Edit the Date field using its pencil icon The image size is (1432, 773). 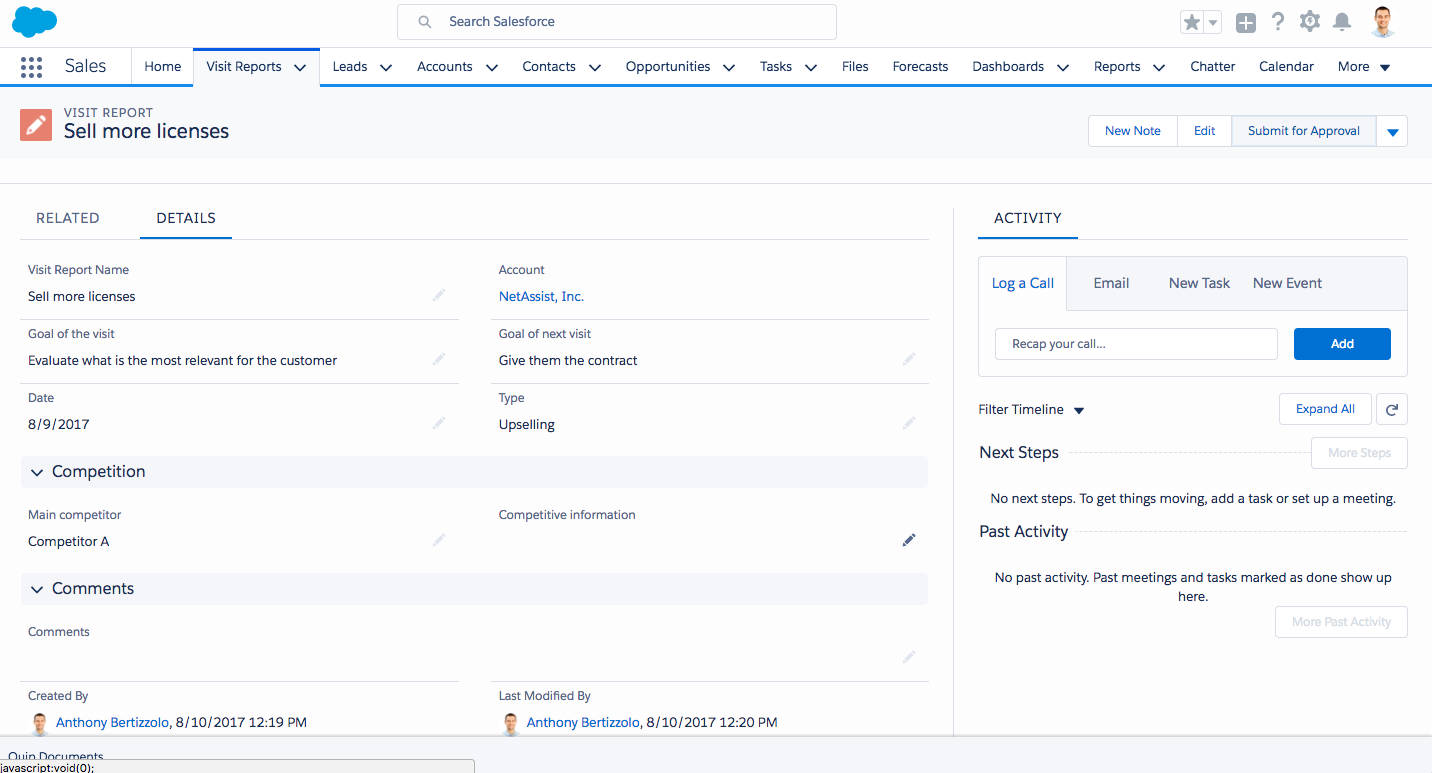click(x=439, y=423)
